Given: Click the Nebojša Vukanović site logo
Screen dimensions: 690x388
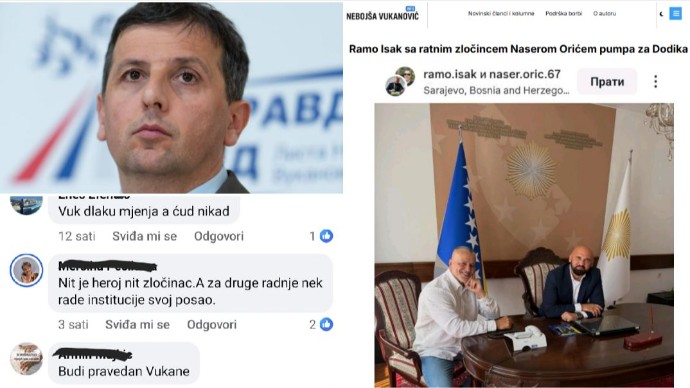Looking at the screenshot, I should point(382,15).
